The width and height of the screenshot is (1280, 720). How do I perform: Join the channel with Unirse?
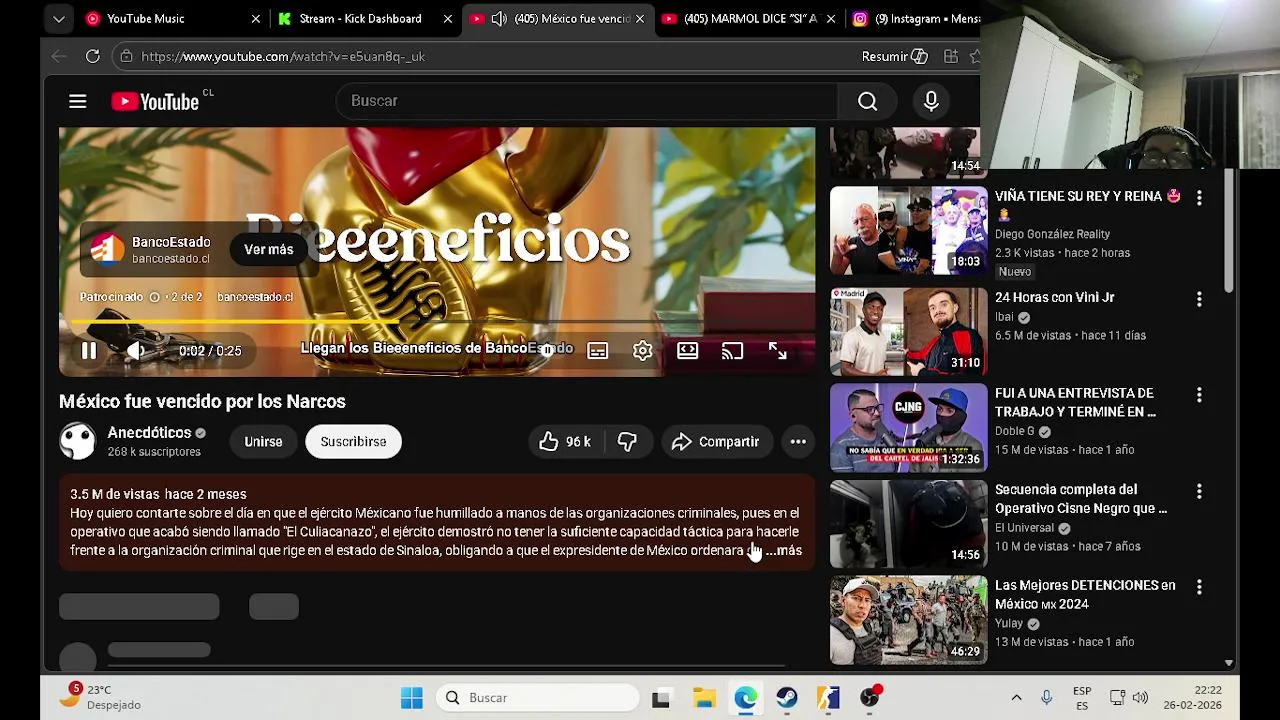tap(263, 442)
